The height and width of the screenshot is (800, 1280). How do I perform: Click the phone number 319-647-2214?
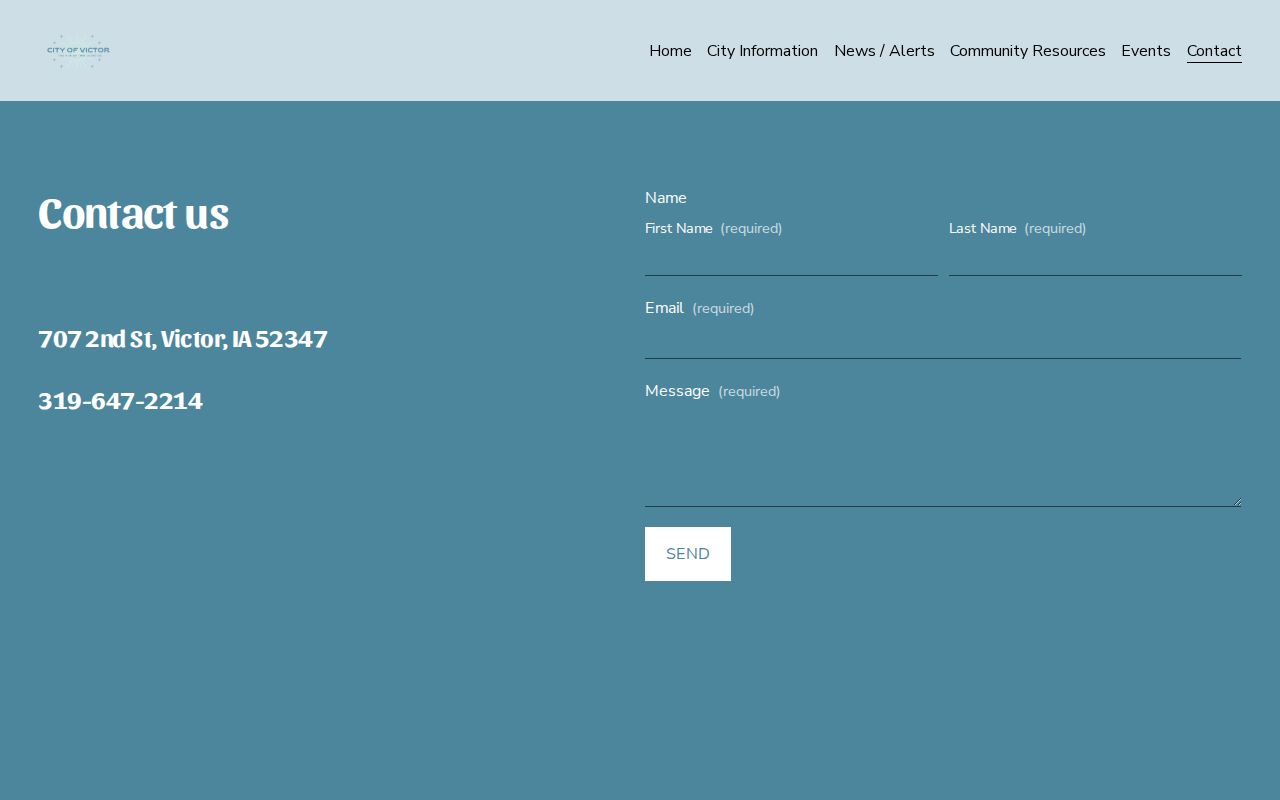[x=120, y=401]
